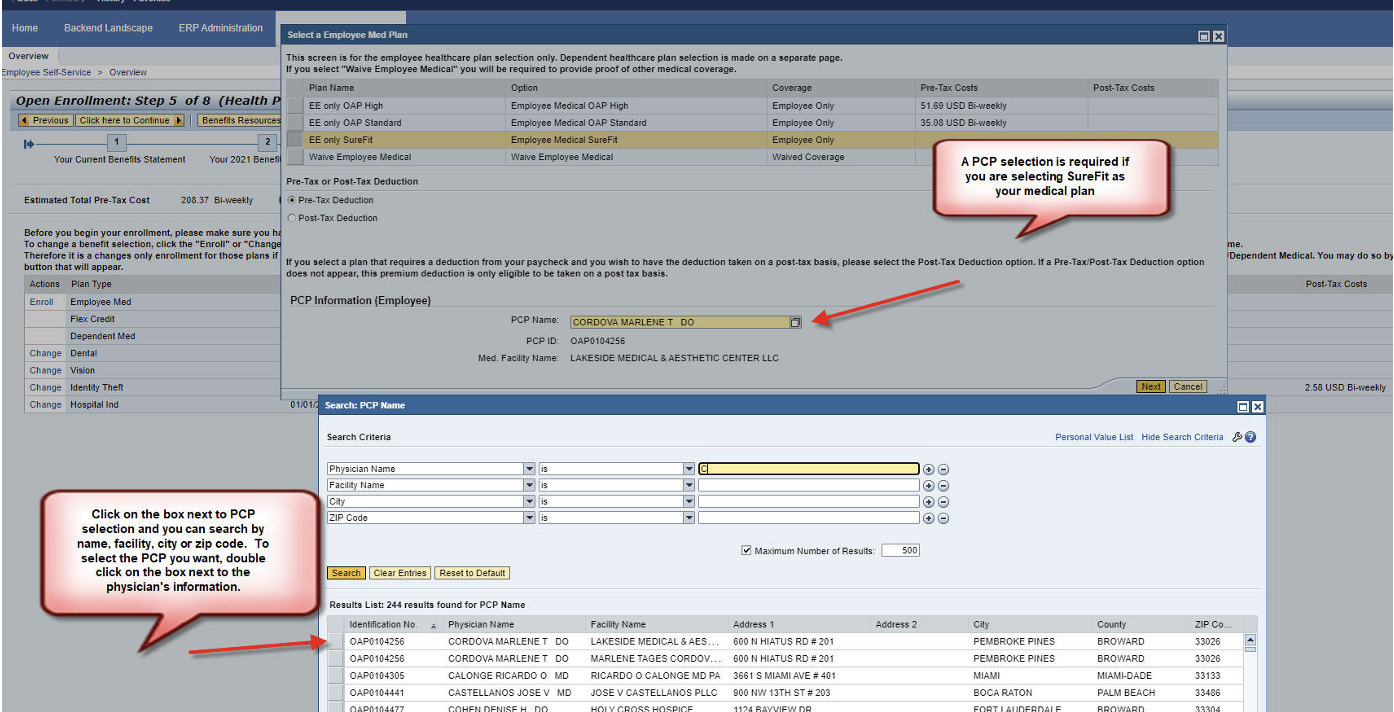Click minus icon beside Facility Name row
This screenshot has height=712, width=1394.
pyautogui.click(x=943, y=485)
